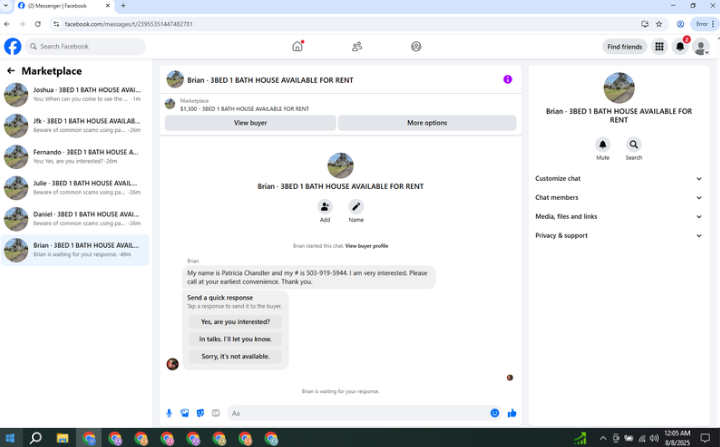The height and width of the screenshot is (447, 720).
Task: Open the Chrome Error menu button
Action: (x=704, y=24)
